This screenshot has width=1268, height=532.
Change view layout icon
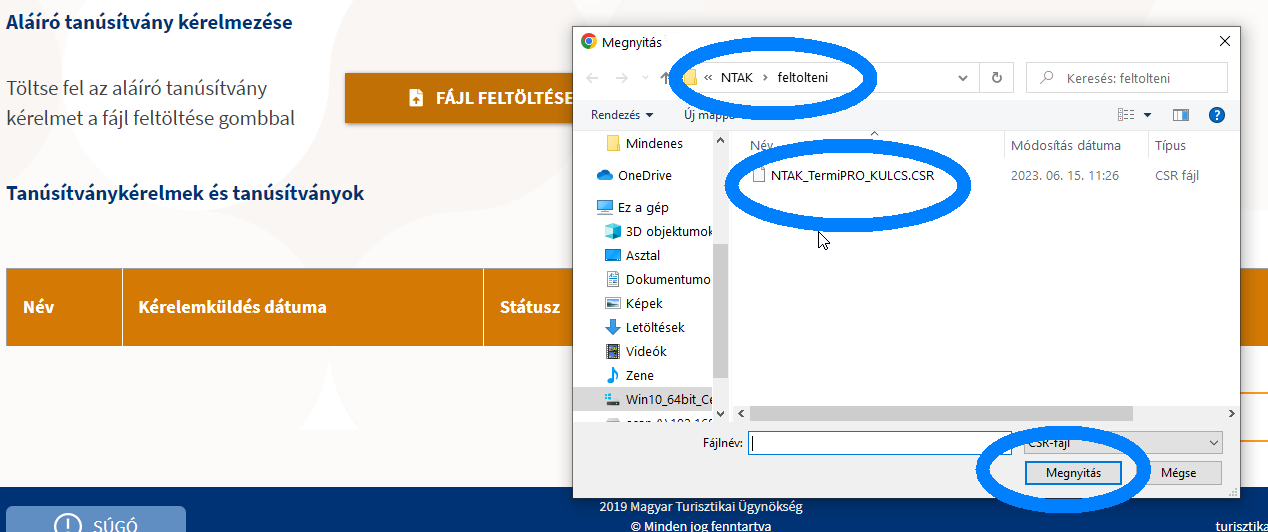[x=1127, y=115]
